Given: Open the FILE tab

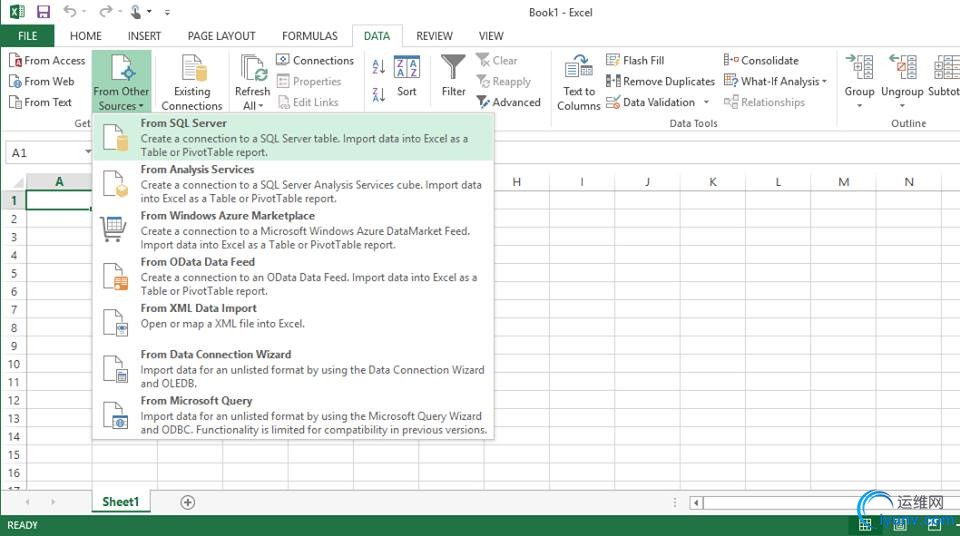Looking at the screenshot, I should pos(27,36).
